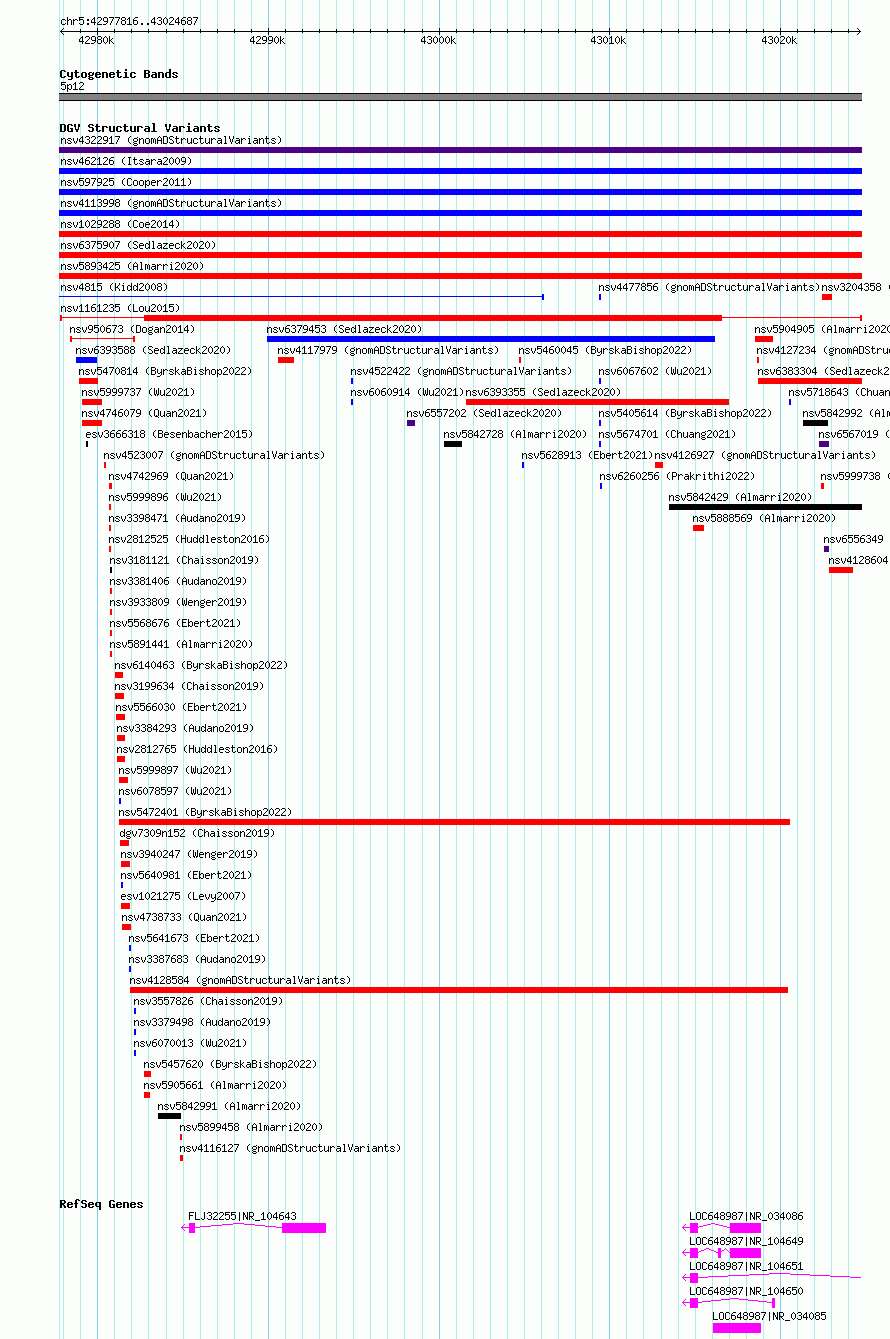This screenshot has height=1339, width=890.
Task: Select variant label nsv4113998 gnomAD
Action: (x=171, y=203)
